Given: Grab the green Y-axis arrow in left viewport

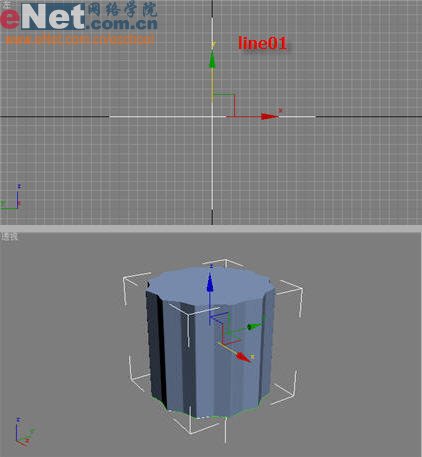Looking at the screenshot, I should click(x=212, y=59).
